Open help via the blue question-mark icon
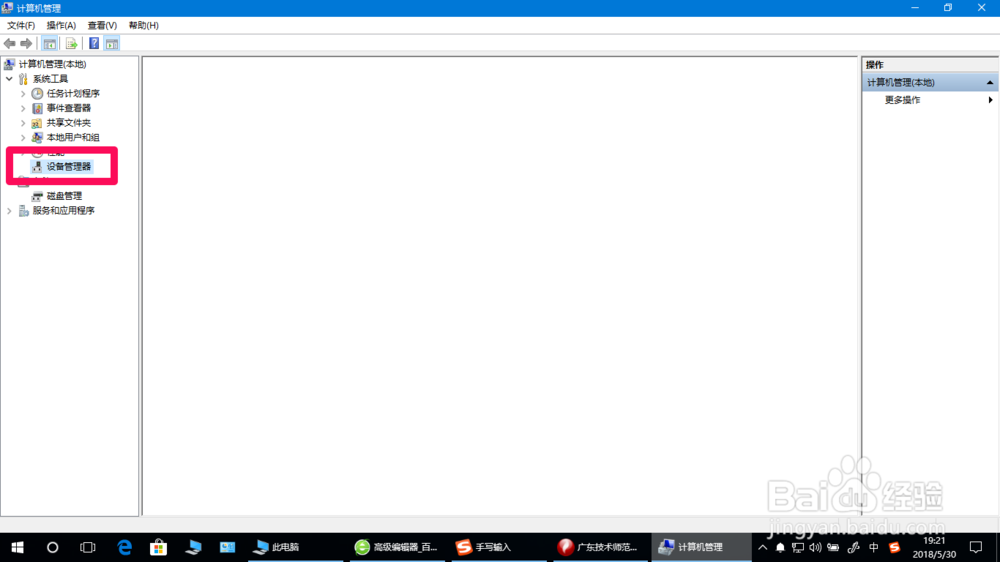 94,43
